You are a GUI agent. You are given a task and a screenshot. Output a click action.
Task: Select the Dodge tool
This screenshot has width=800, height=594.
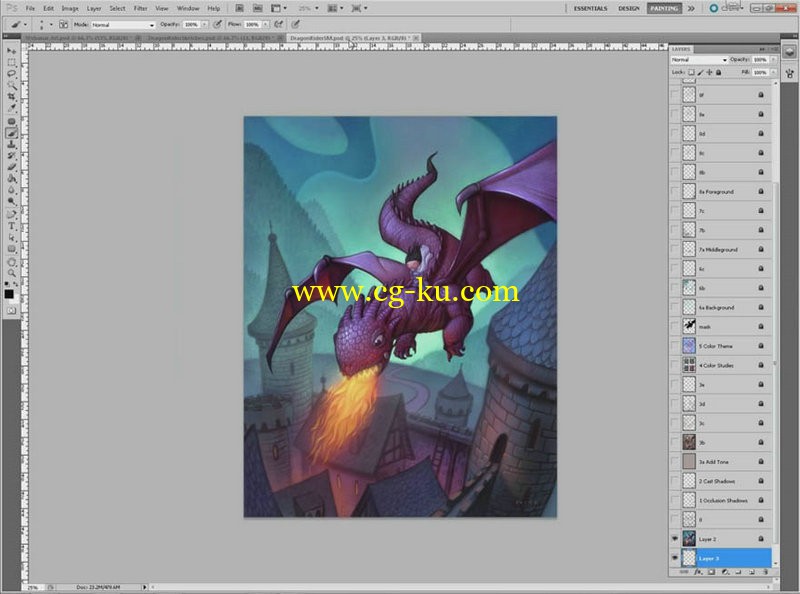coord(11,201)
